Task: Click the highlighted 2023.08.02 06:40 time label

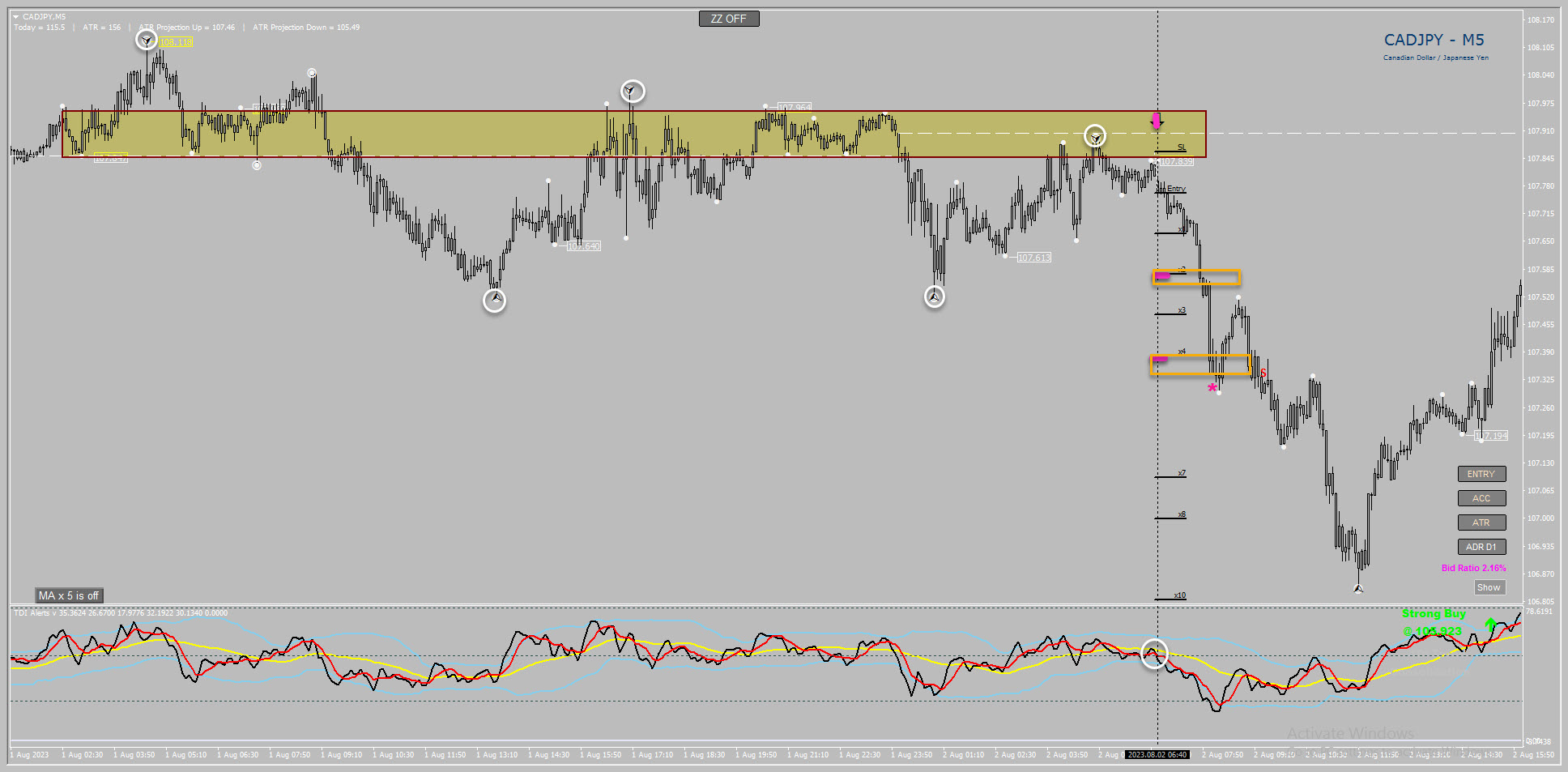Action: point(1157,755)
